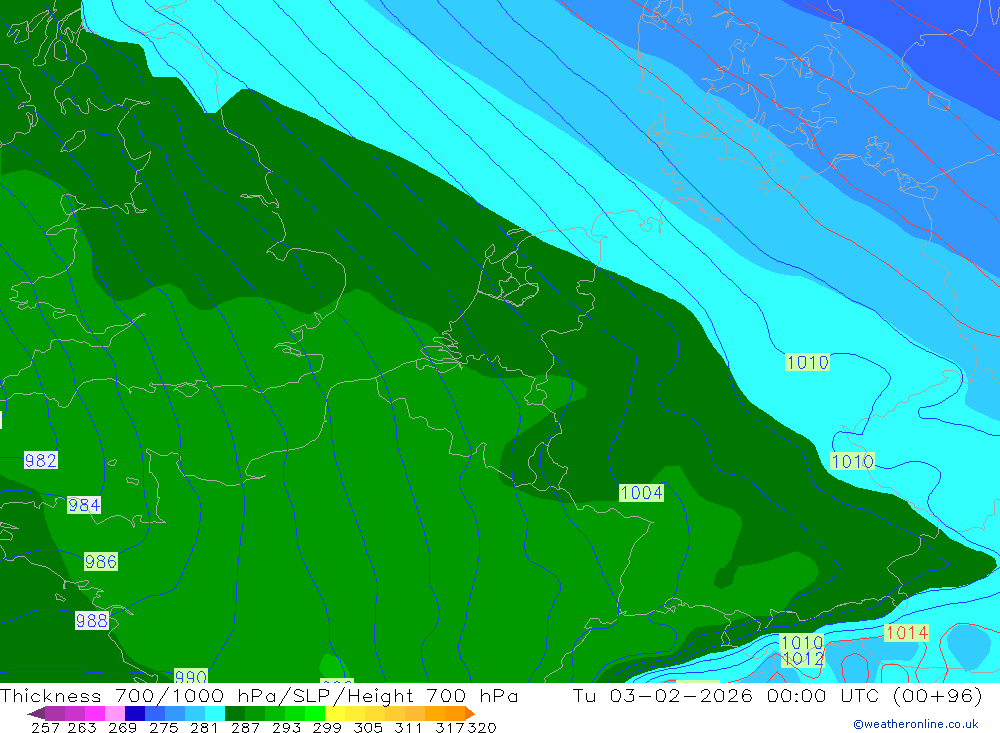The image size is (1000, 733).
Task: Click the Thickness 700/1000 hPa map title
Action: tap(259, 695)
